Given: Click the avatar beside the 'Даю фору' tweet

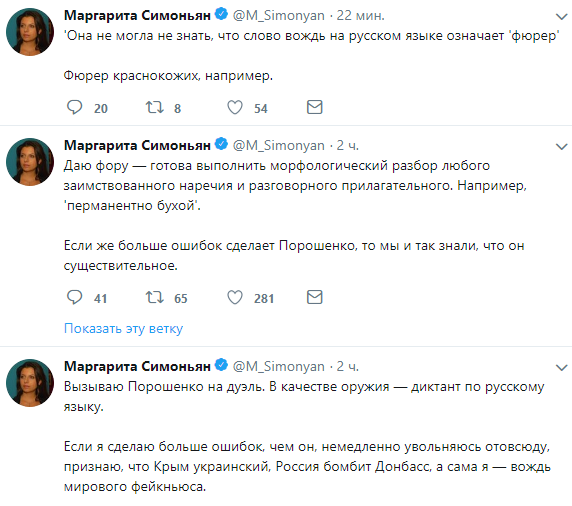Looking at the screenshot, I should point(30,162).
